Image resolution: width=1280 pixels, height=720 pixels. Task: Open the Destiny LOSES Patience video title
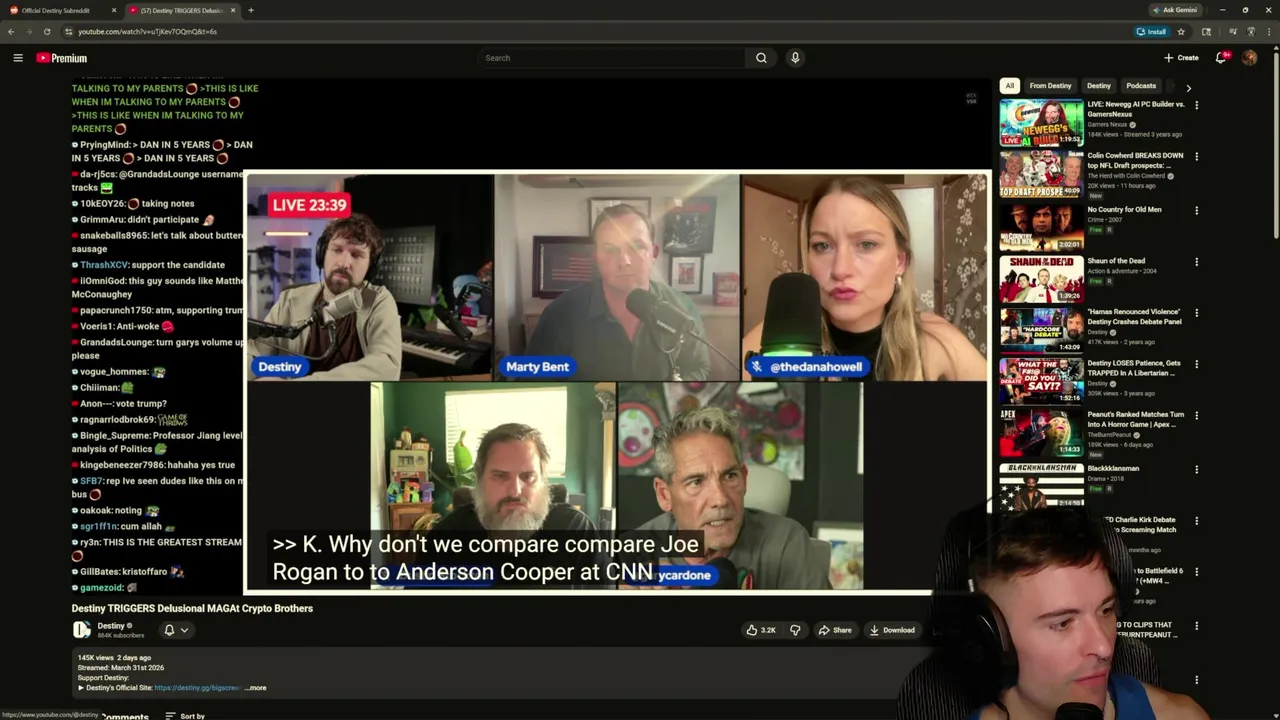tap(1135, 368)
